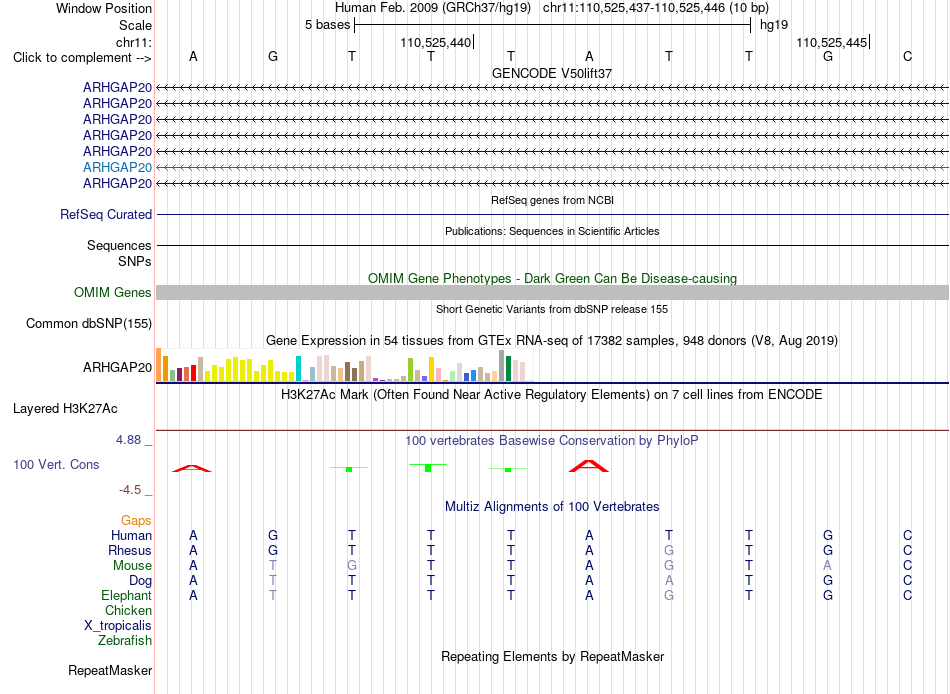This screenshot has height=694, width=950.
Task: Open GENCODE V50lift37 track title
Action: coord(552,73)
